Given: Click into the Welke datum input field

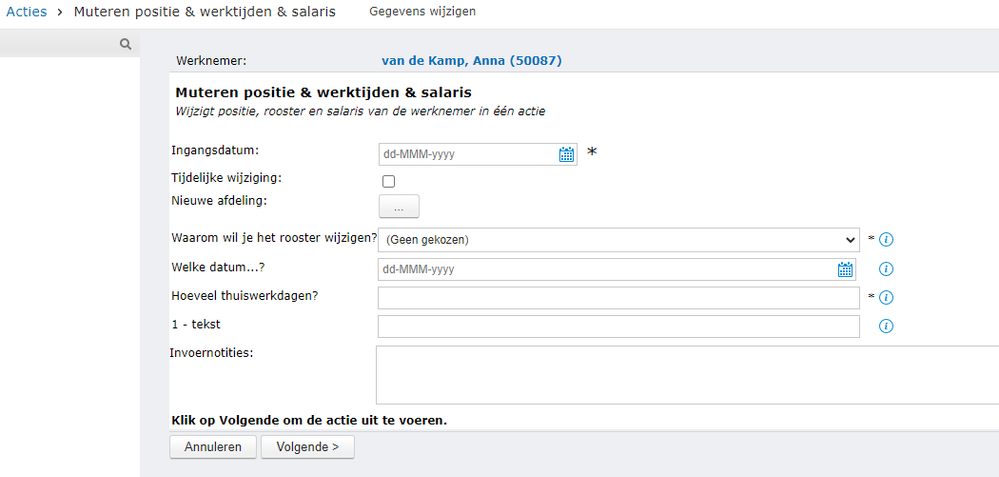Looking at the screenshot, I should [x=605, y=269].
